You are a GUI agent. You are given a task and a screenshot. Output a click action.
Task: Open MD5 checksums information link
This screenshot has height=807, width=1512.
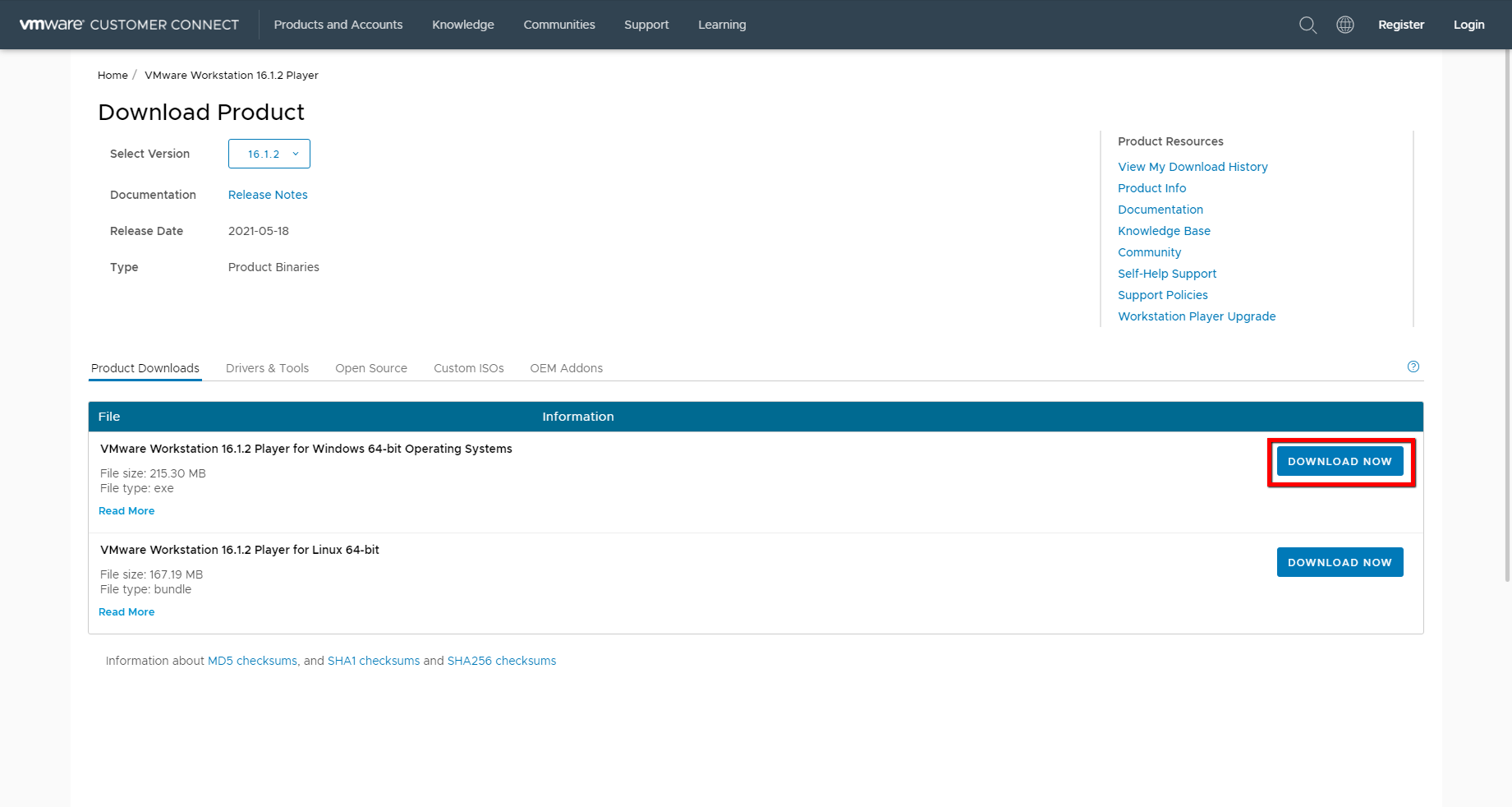(x=253, y=661)
